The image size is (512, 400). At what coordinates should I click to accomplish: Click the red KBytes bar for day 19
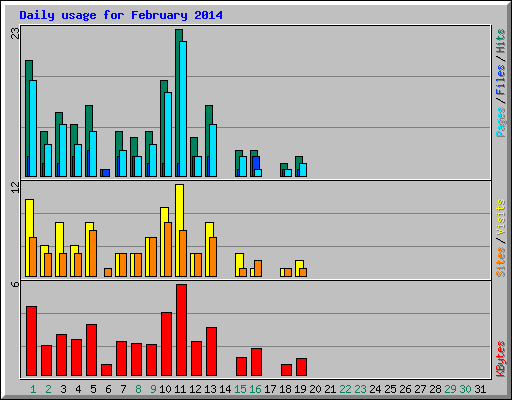[x=301, y=367]
